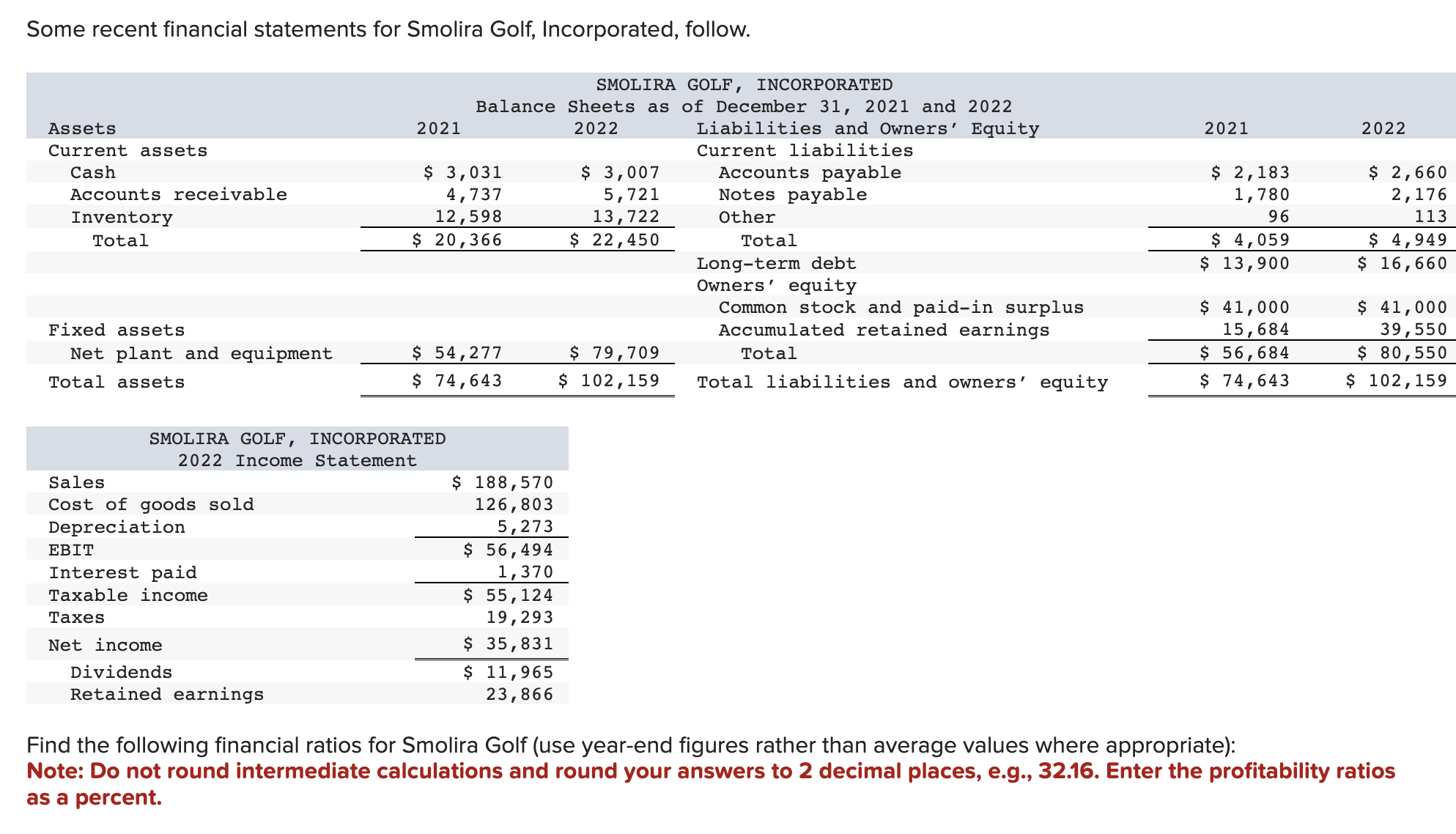Click the Dividends value $11,965

tap(509, 672)
